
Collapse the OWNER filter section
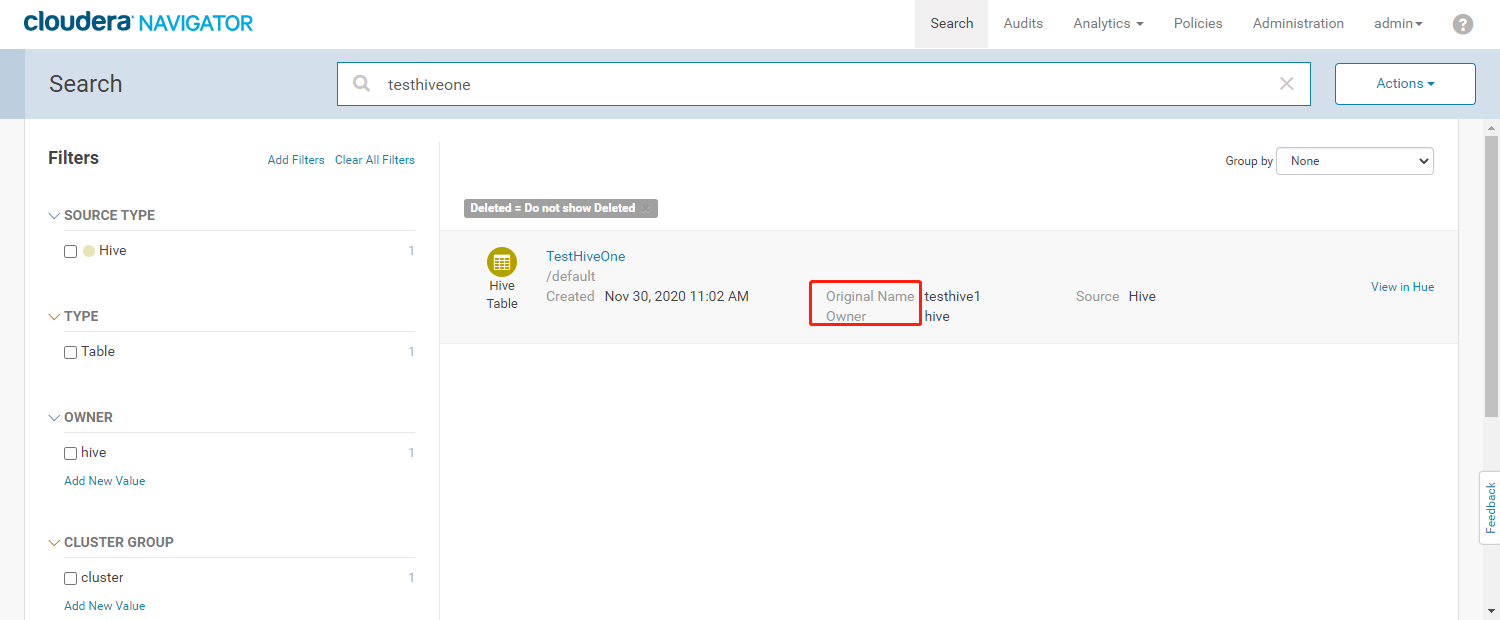pos(54,418)
